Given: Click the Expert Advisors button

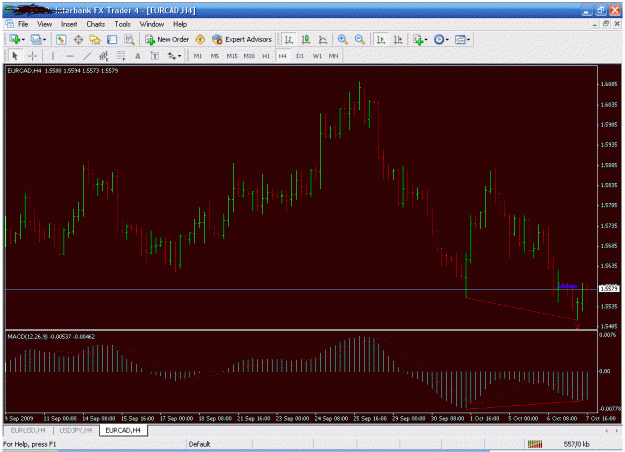Looking at the screenshot, I should [x=242, y=39].
